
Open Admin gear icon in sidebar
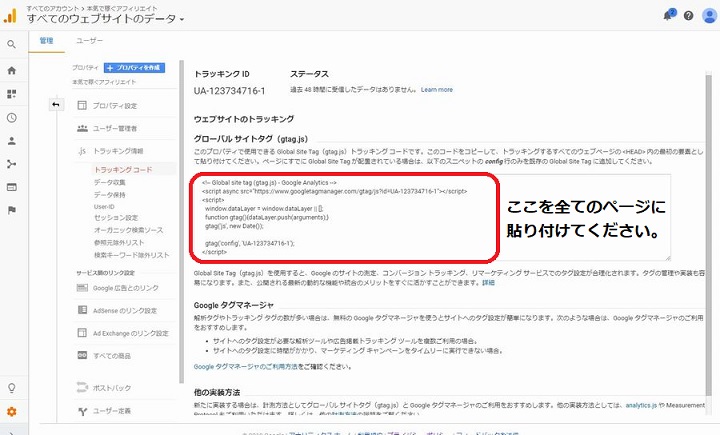pyautogui.click(x=11, y=412)
